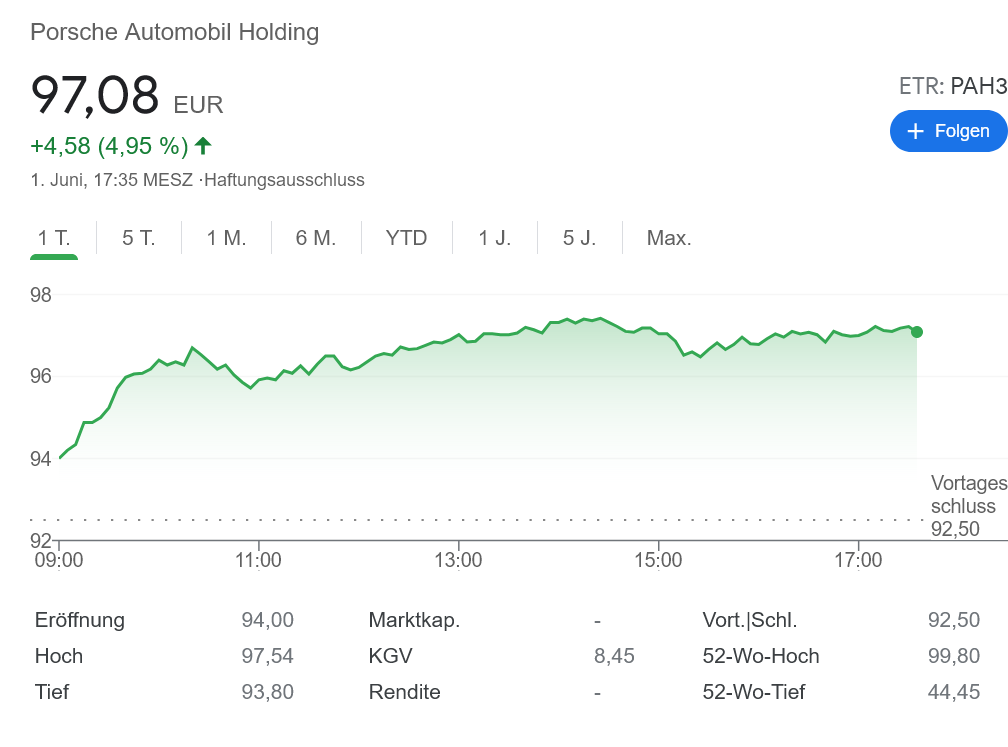The image size is (1008, 747).
Task: Click the green upward arrow icon
Action: (x=203, y=146)
